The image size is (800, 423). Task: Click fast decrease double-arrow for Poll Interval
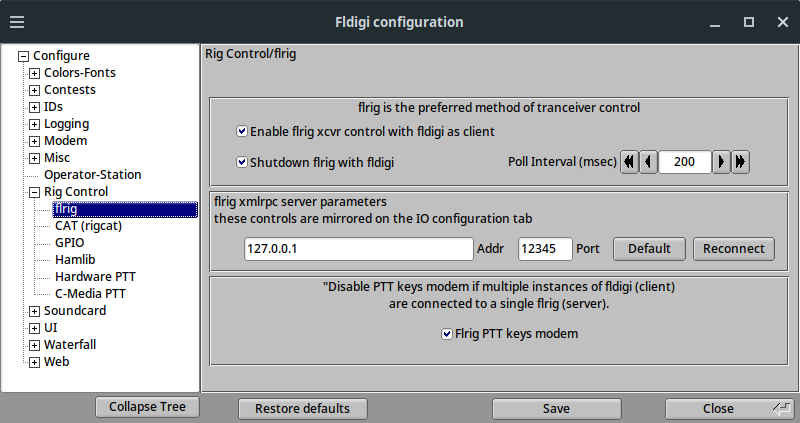click(629, 161)
